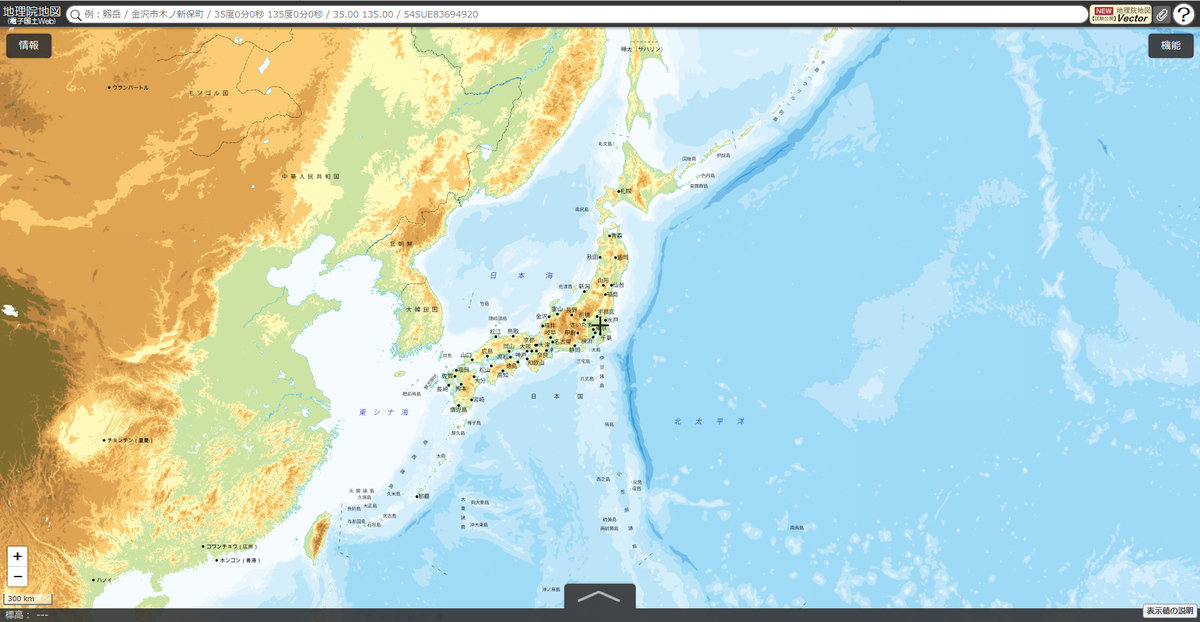The width and height of the screenshot is (1200, 622).
Task: Click the 中華人民共和国 label
Action: click(310, 176)
